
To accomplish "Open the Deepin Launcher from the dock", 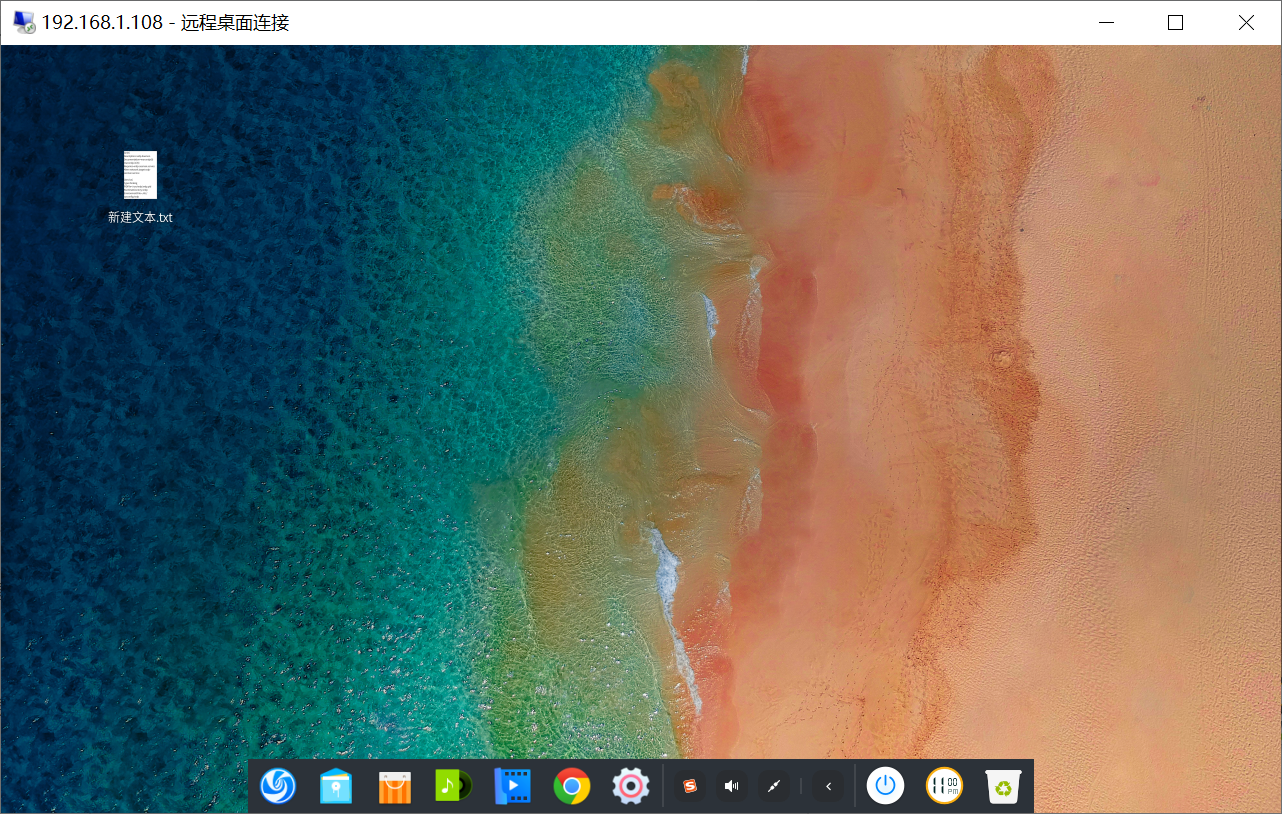I will click(277, 786).
